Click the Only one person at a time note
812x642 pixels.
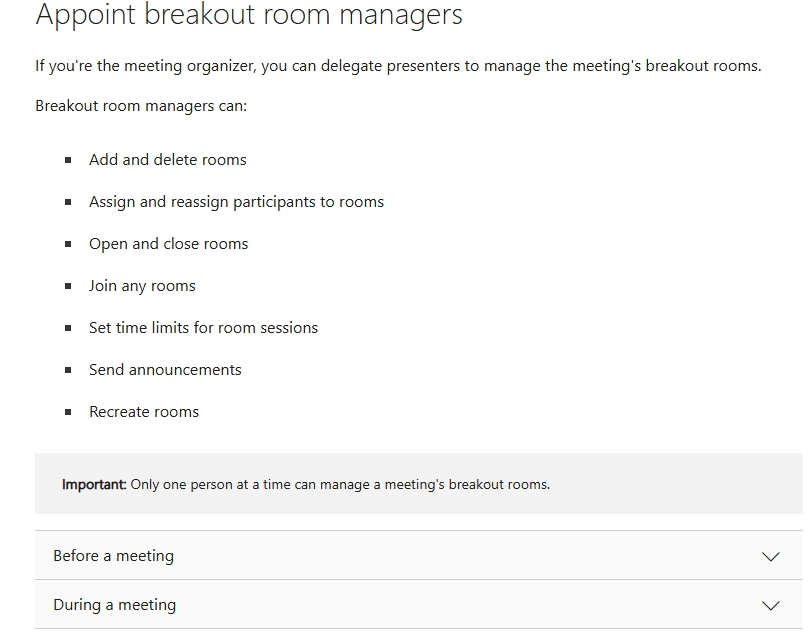coord(340,485)
